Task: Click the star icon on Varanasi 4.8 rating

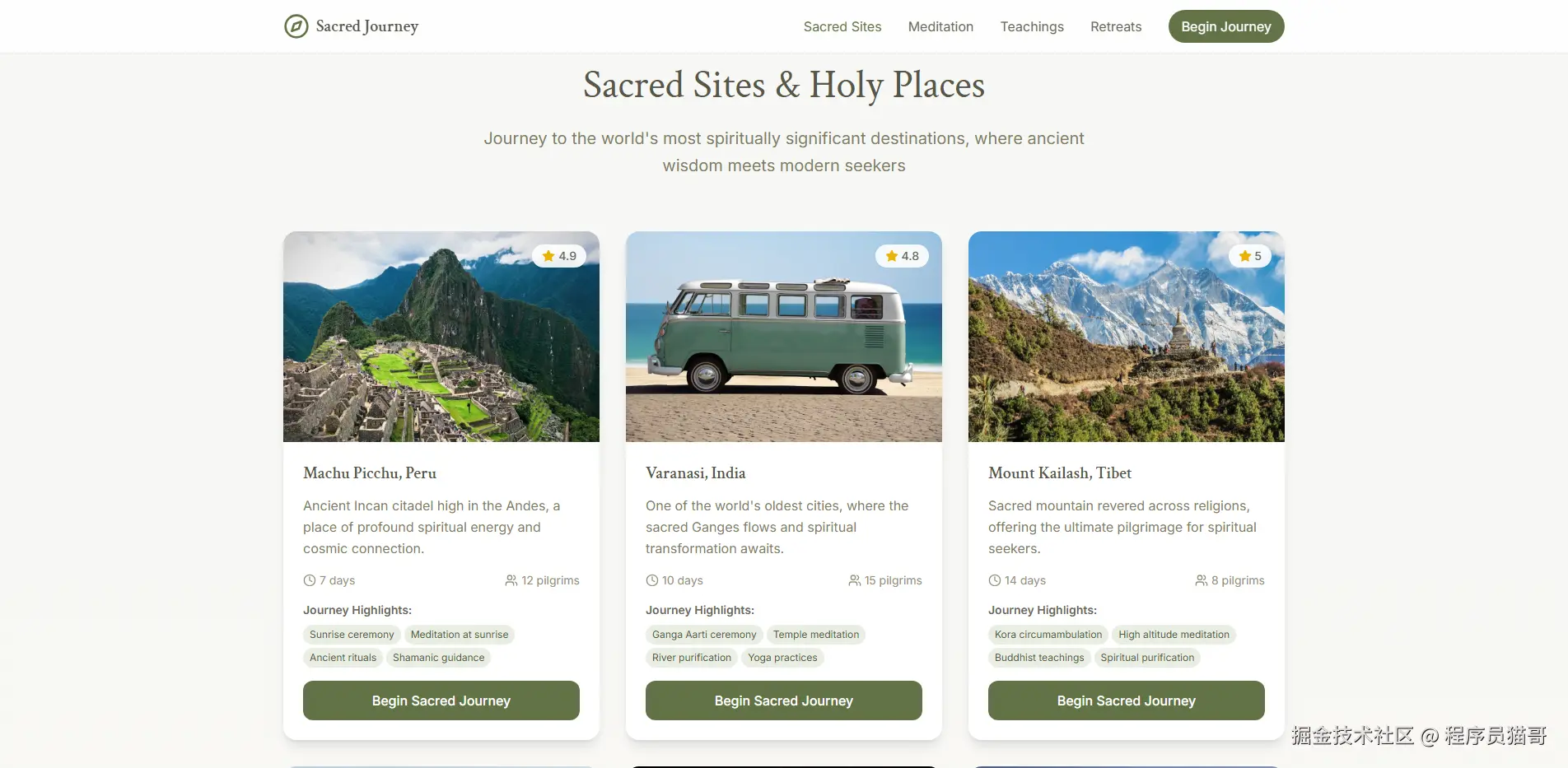Action: (891, 256)
